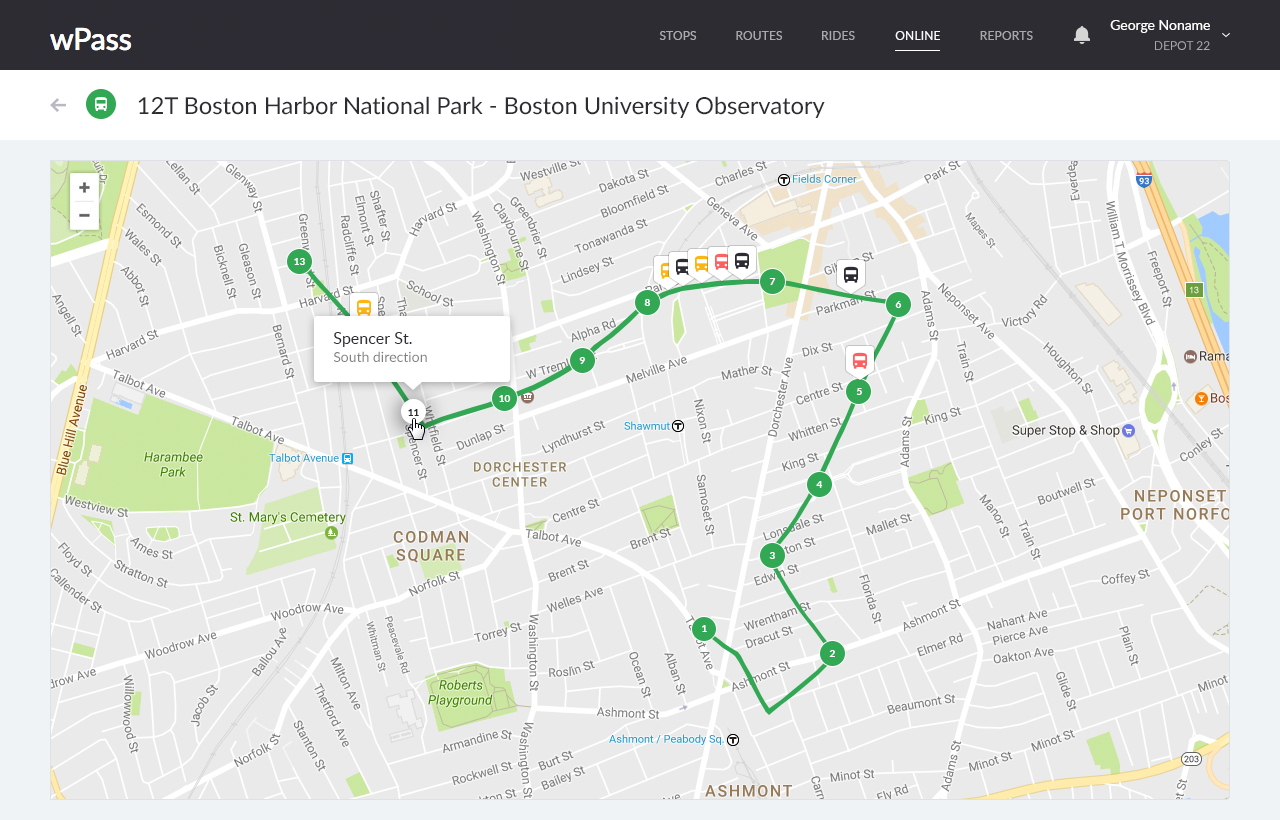The width and height of the screenshot is (1280, 820).
Task: Go to the Routes section
Action: coord(758,36)
